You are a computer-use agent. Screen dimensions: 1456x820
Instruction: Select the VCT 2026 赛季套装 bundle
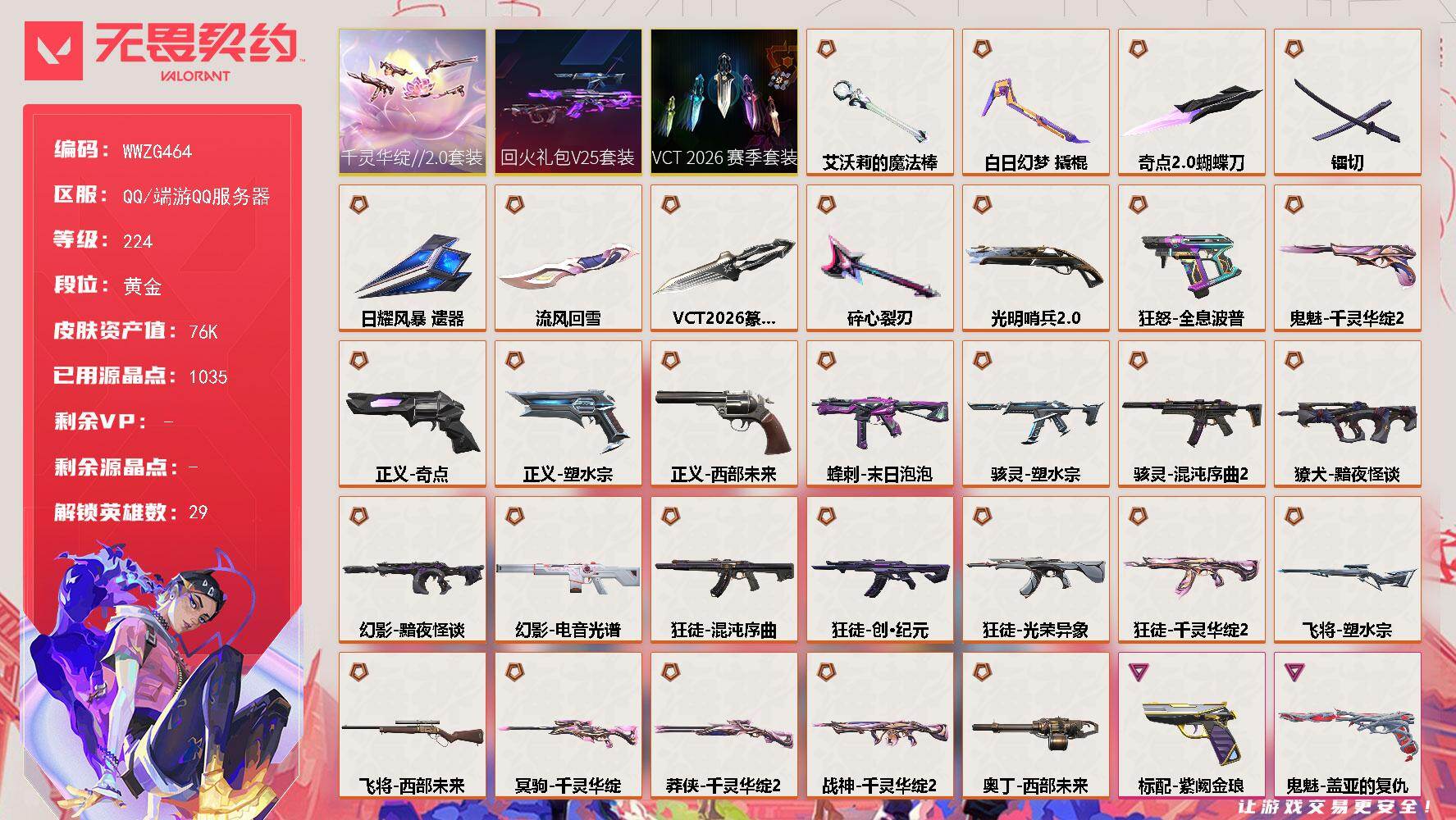point(723,102)
